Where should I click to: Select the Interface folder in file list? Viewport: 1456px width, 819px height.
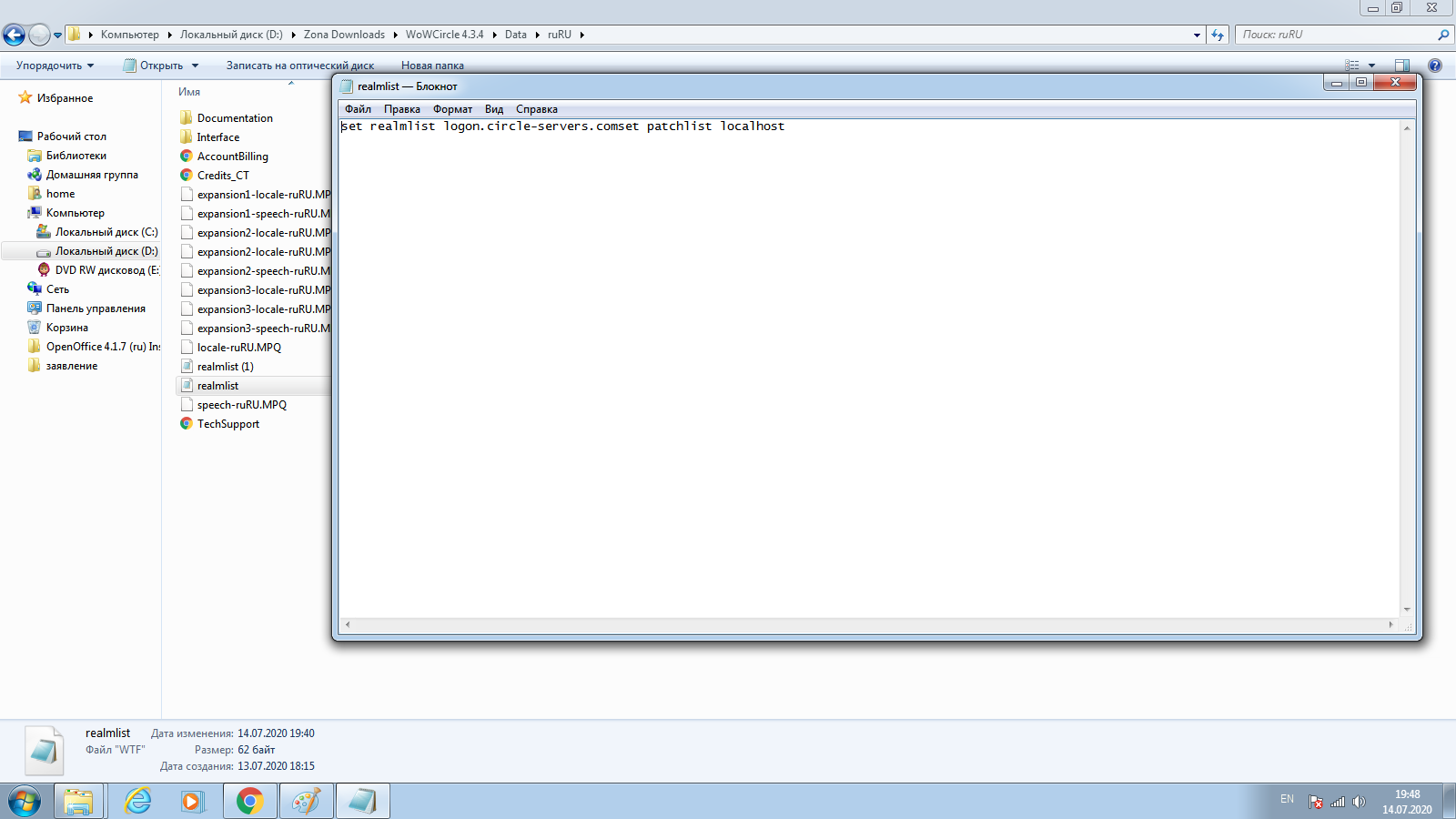click(218, 137)
